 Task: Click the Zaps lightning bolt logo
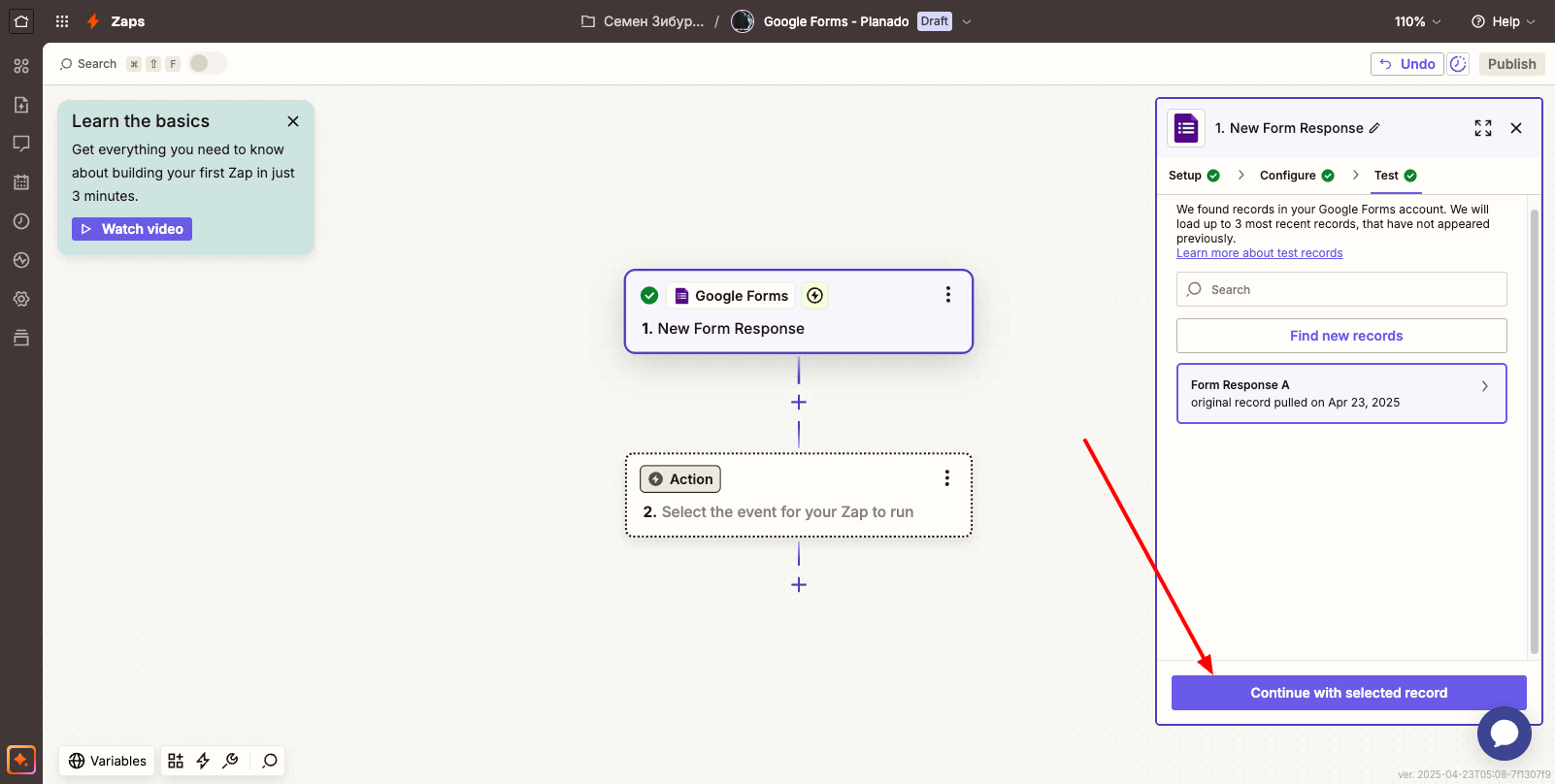point(93,21)
